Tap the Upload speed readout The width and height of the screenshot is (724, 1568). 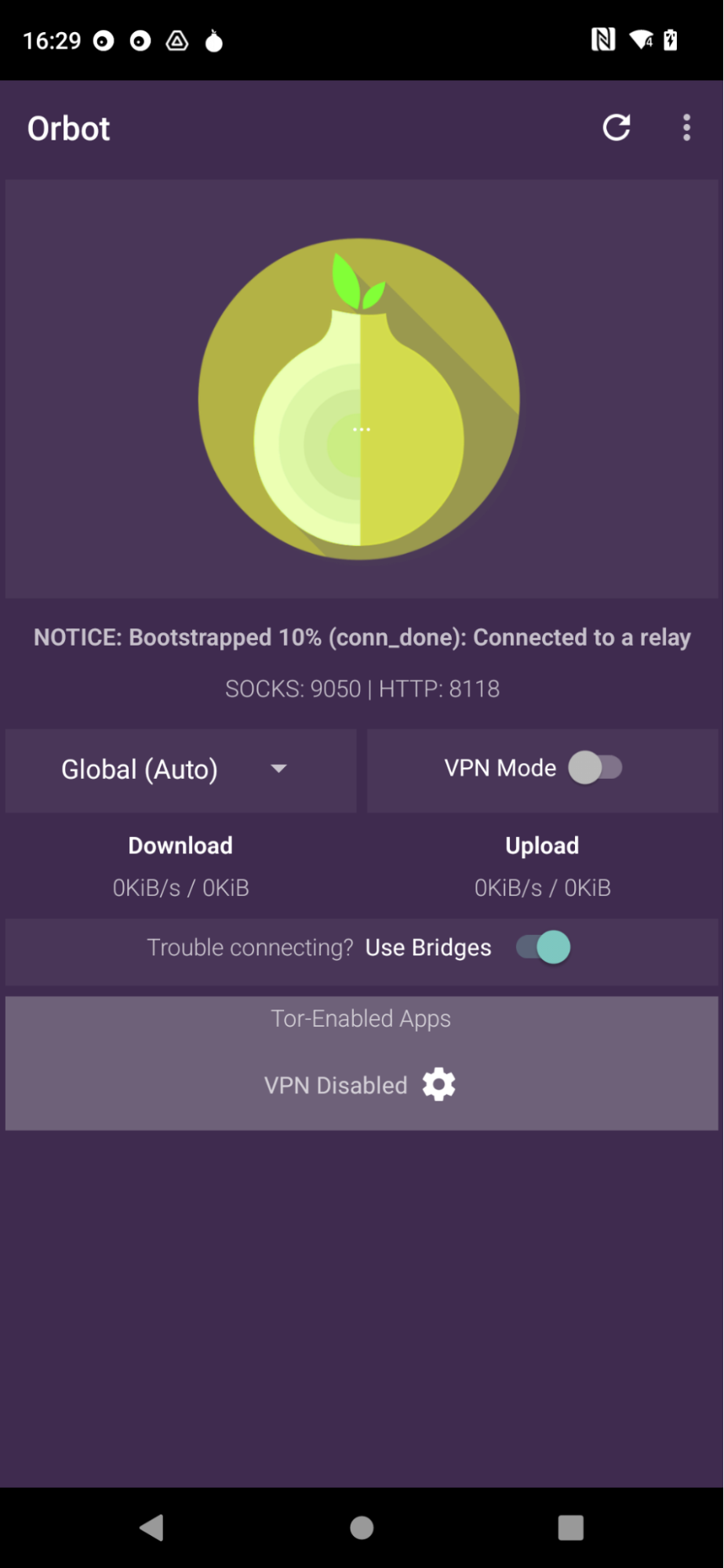542,888
